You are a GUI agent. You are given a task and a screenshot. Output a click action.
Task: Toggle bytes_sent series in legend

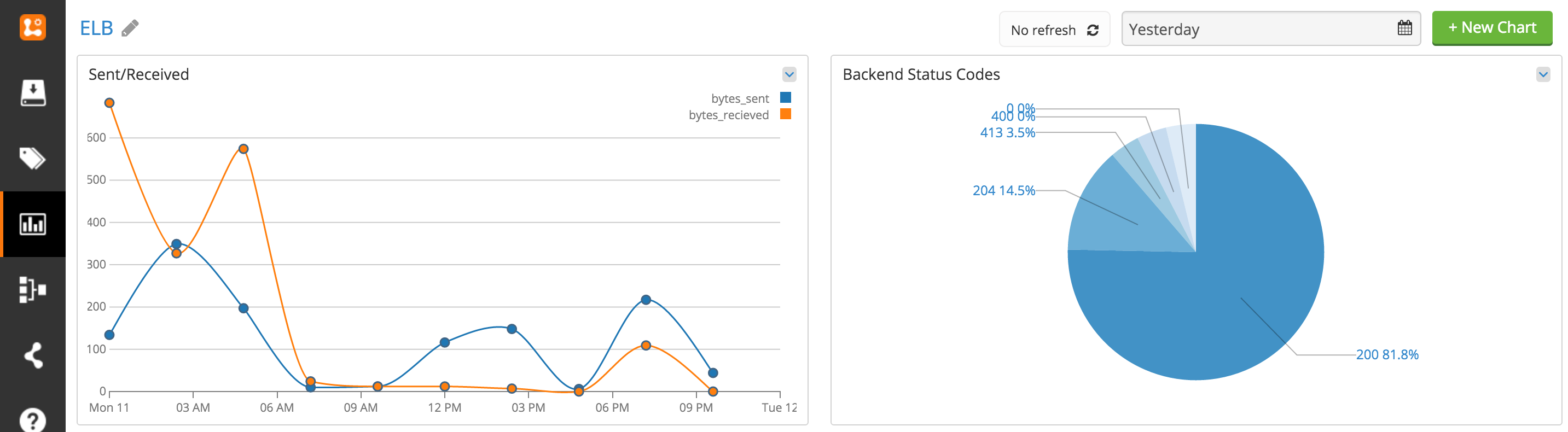point(740,98)
